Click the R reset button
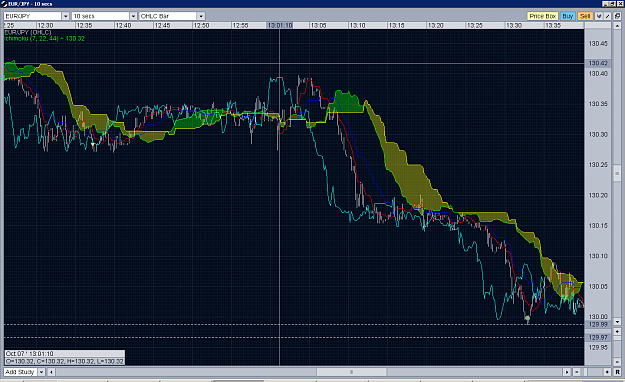Viewport: 625px width, 382px height. click(617, 372)
